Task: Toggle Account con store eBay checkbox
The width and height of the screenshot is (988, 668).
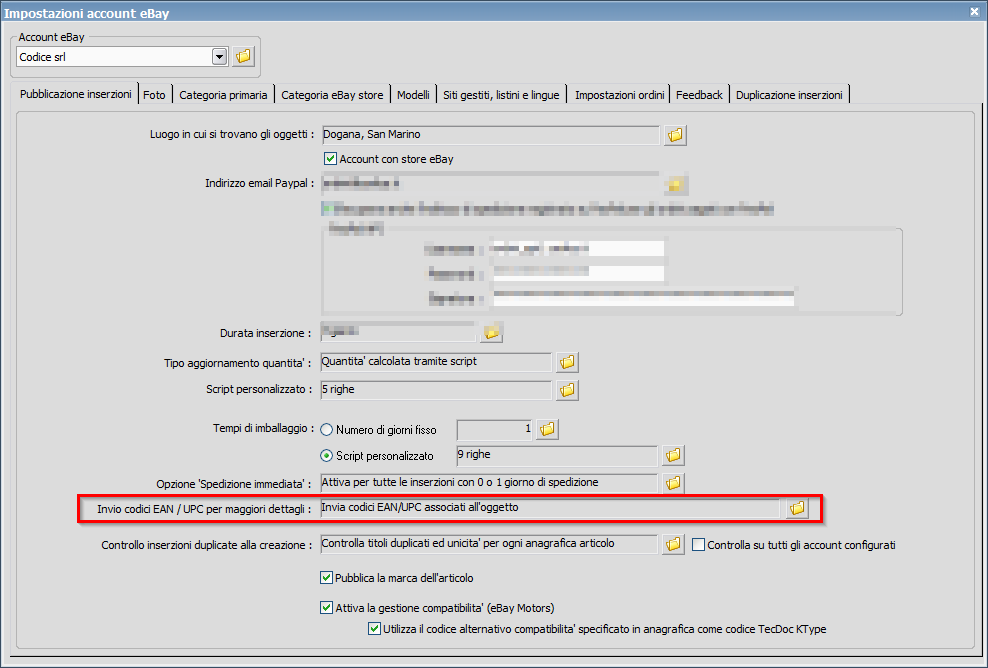Action: pos(330,159)
